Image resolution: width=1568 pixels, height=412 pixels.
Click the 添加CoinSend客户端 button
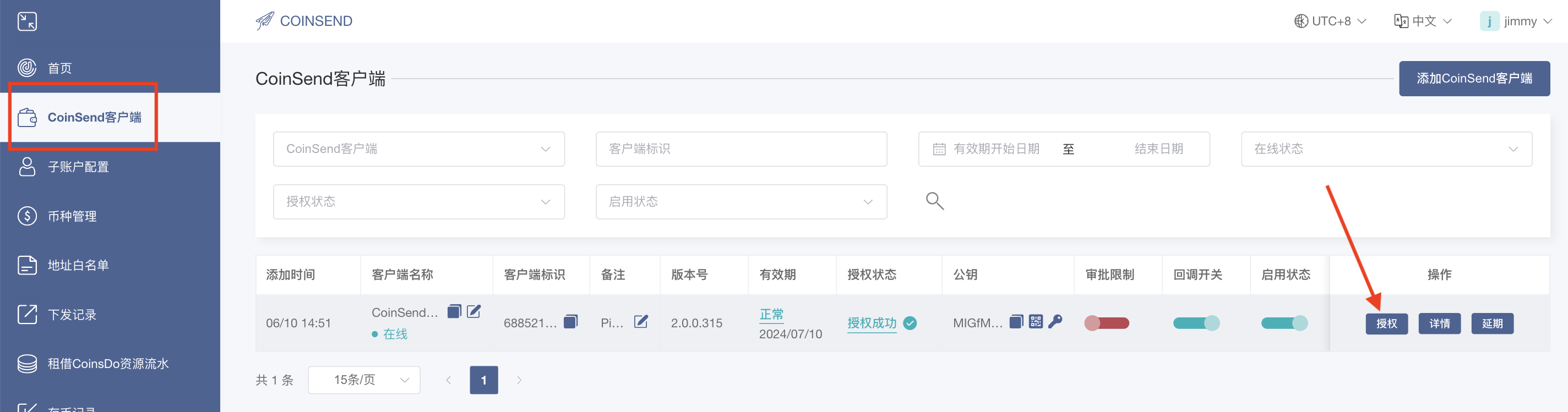(x=1474, y=79)
